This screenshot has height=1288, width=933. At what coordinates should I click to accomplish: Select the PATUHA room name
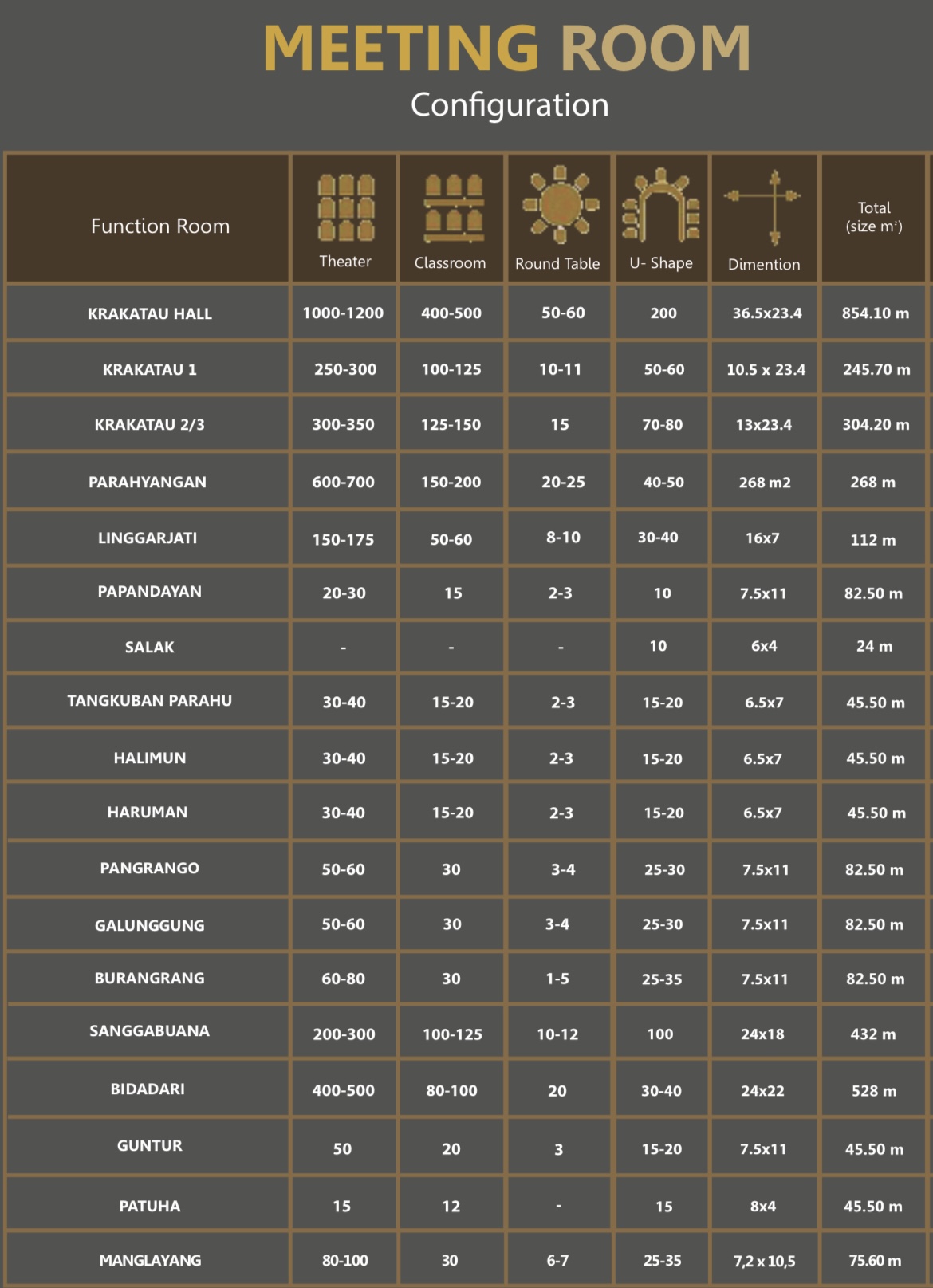point(150,1207)
